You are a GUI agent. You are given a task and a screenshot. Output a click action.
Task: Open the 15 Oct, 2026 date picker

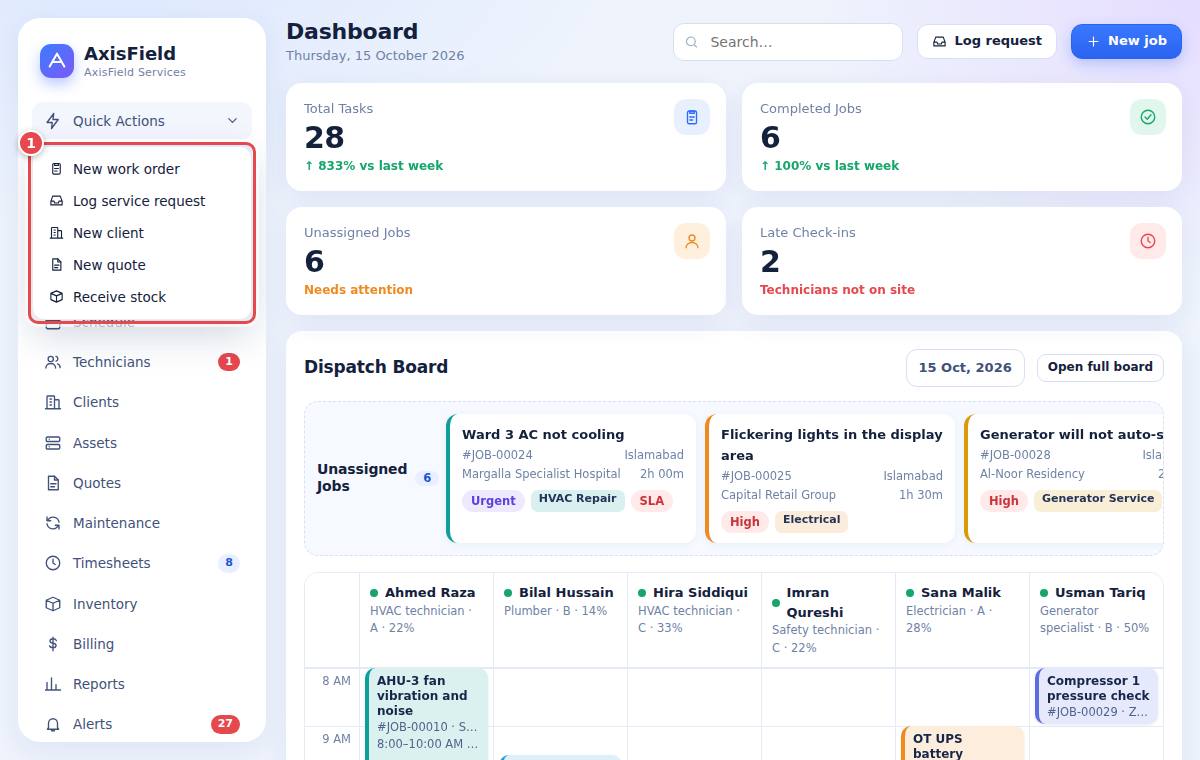(965, 368)
